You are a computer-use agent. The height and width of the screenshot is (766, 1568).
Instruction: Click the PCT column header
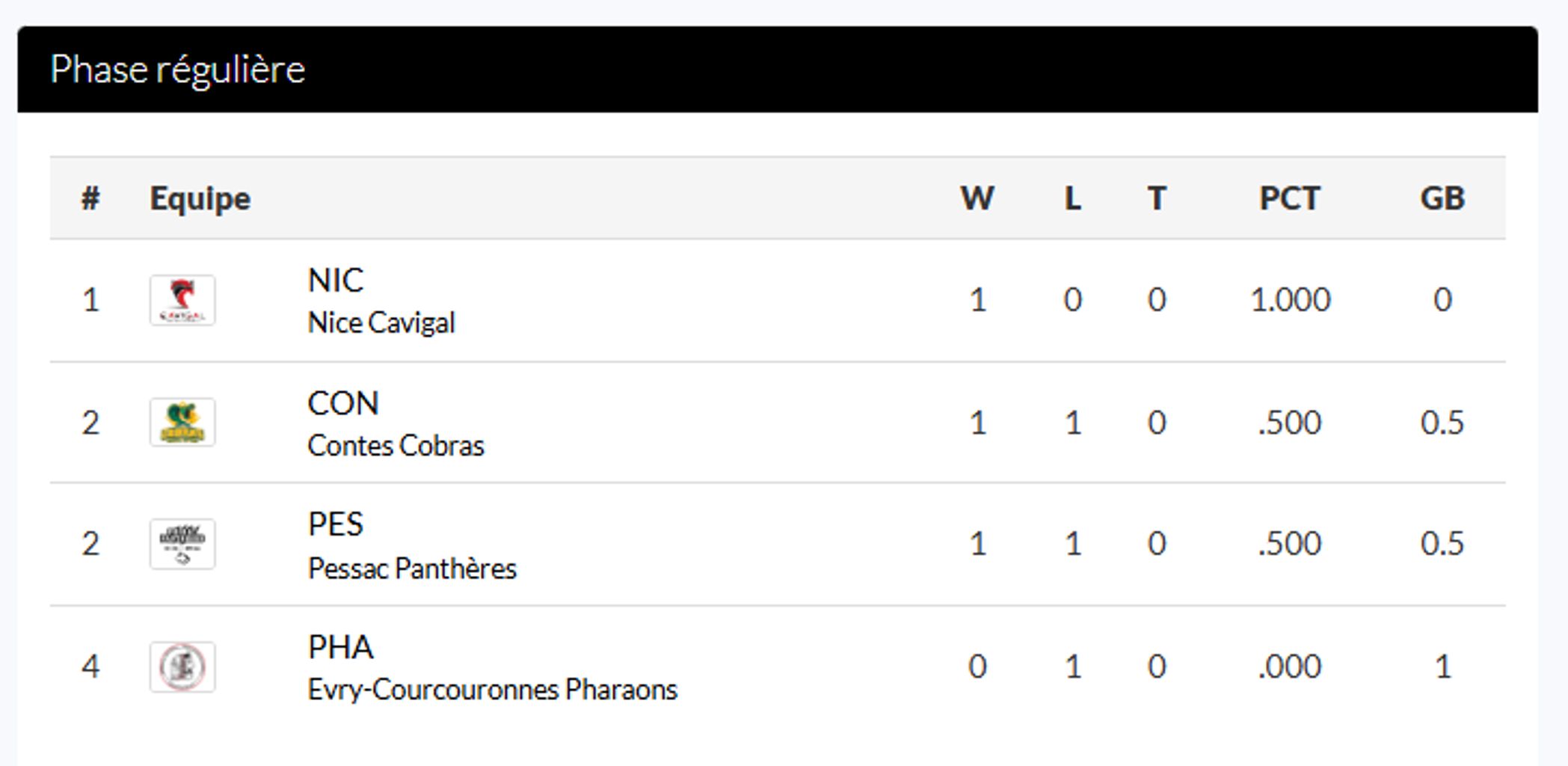coord(1290,198)
